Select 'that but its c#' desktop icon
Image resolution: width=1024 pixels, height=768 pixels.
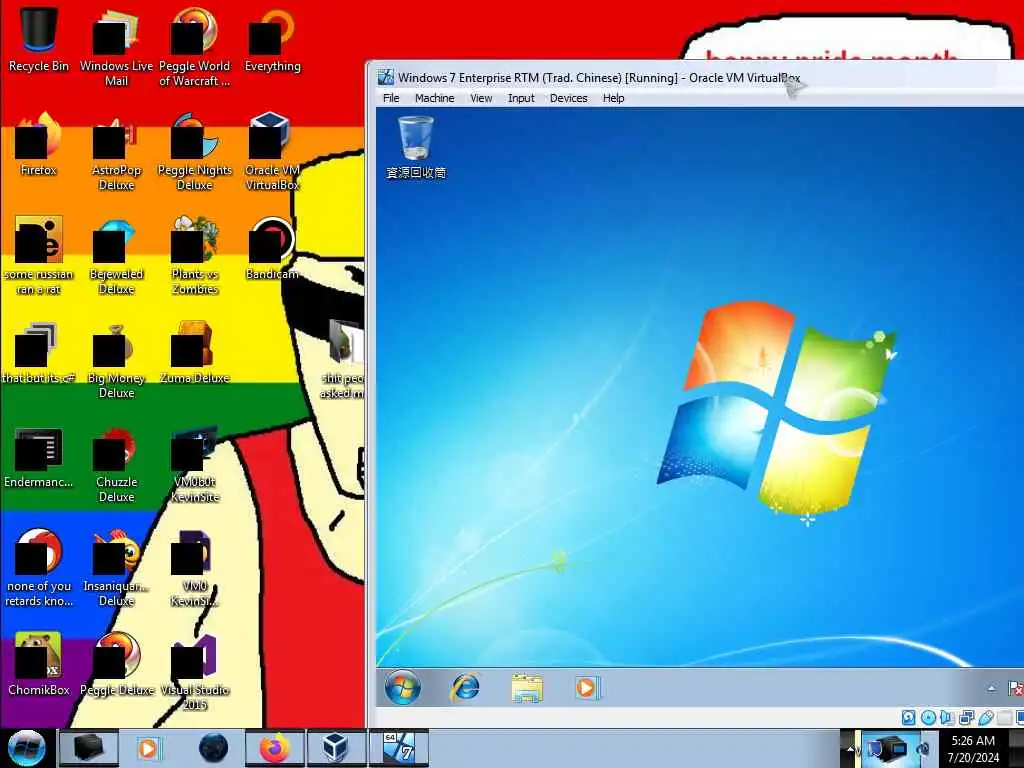[39, 351]
